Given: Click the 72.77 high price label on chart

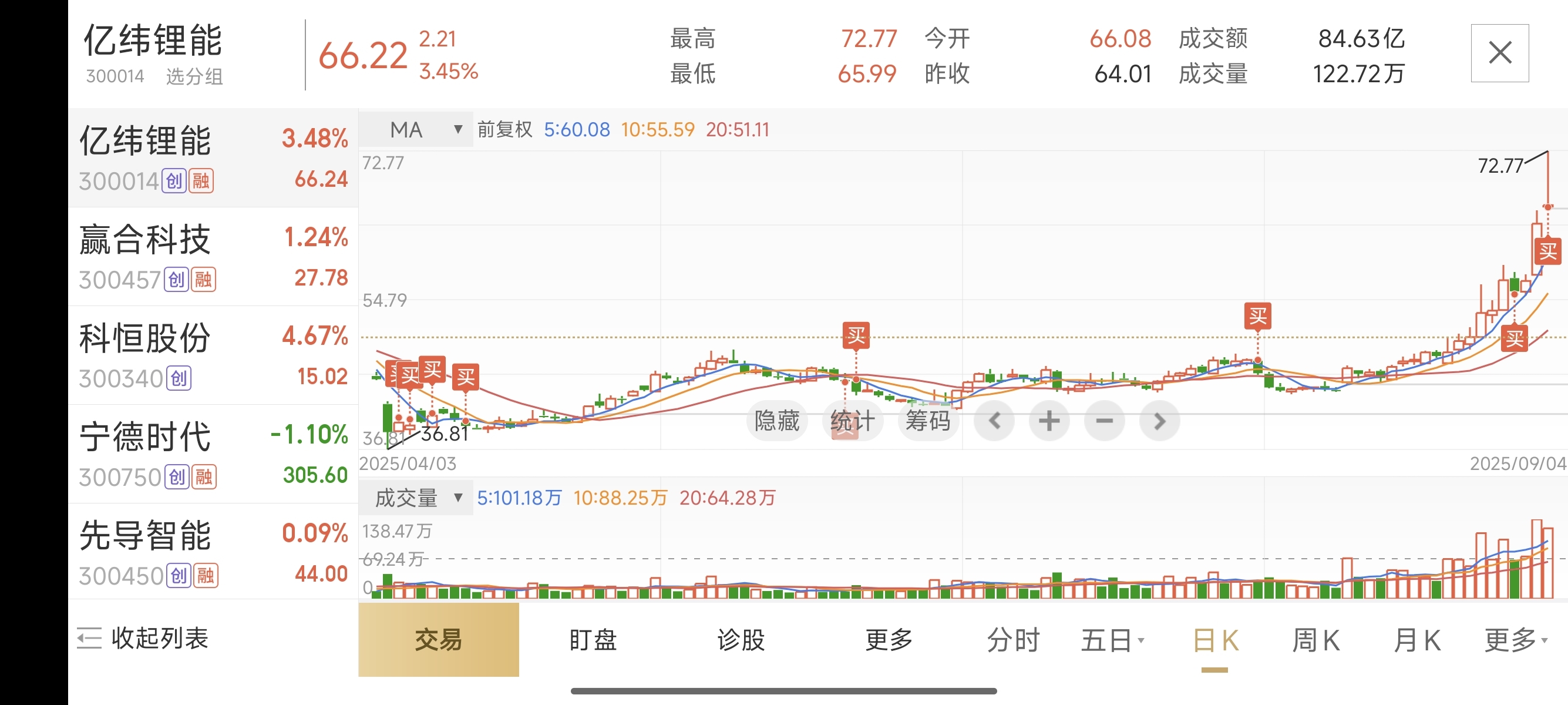Looking at the screenshot, I should pos(1500,166).
